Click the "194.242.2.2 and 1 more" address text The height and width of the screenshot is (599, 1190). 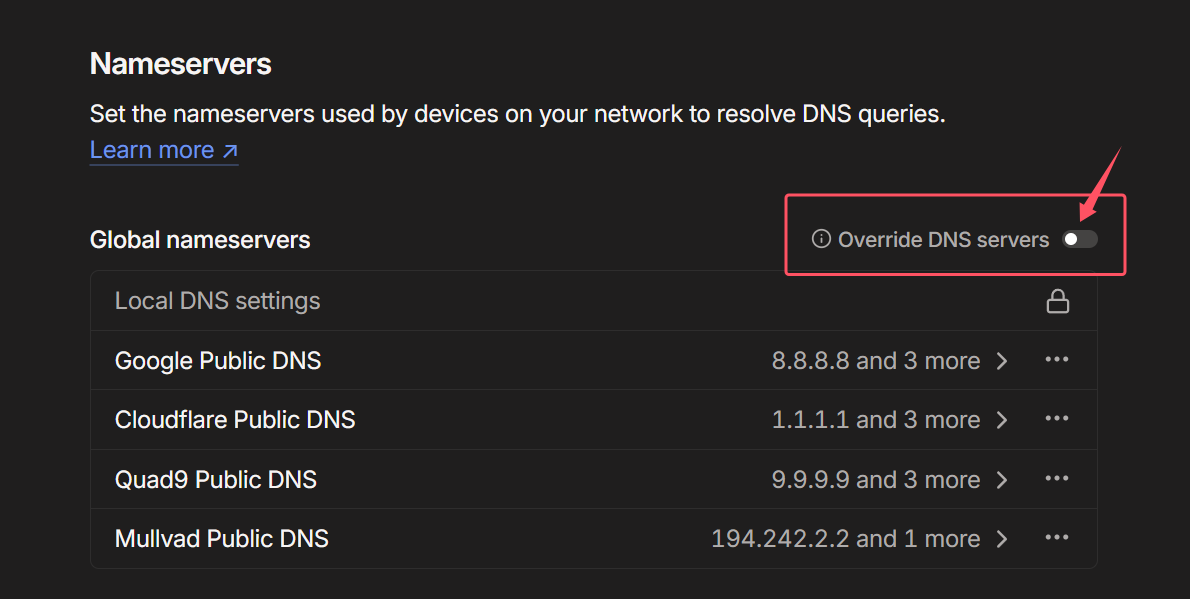tap(845, 539)
